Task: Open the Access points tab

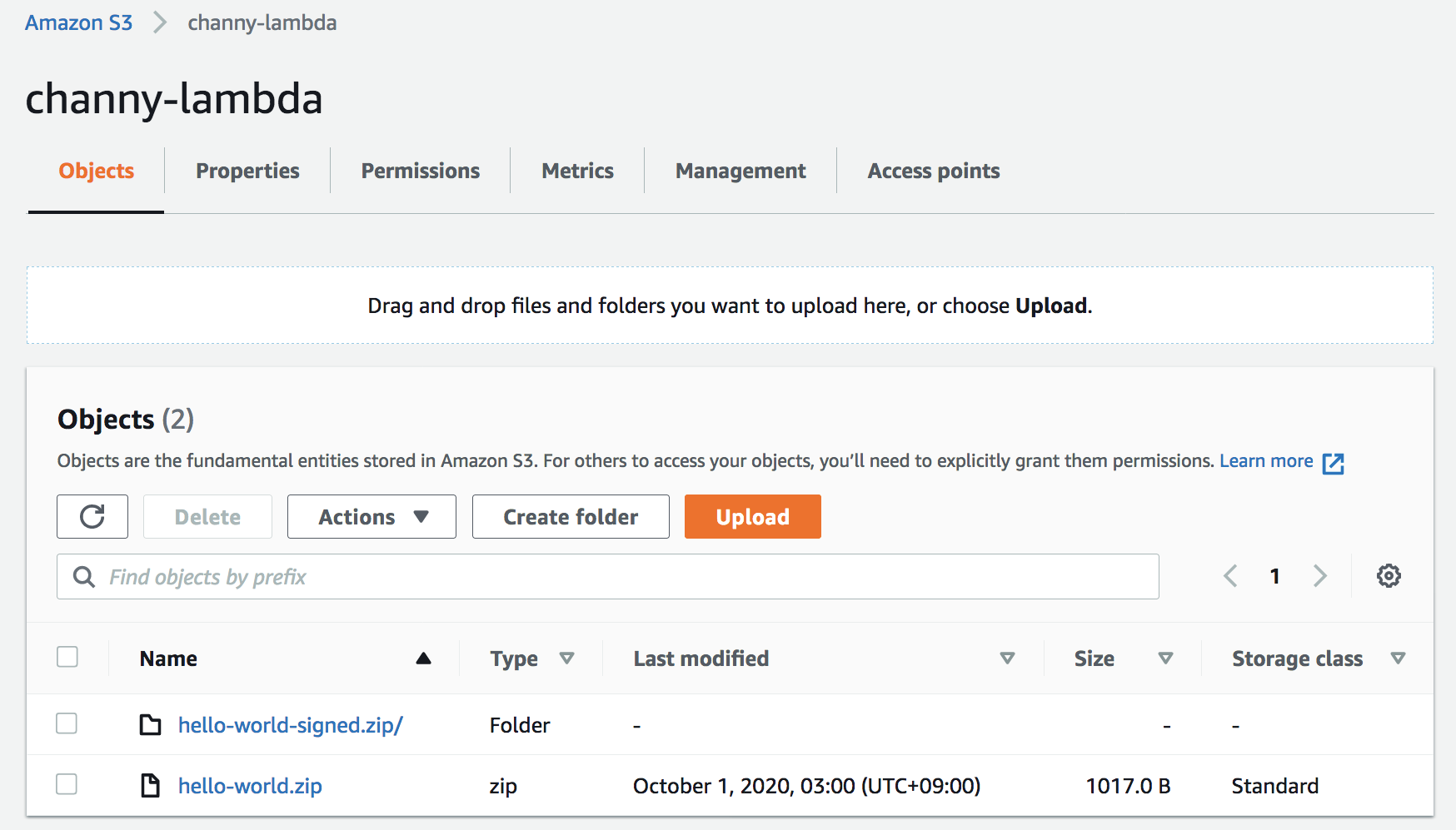Action: coord(934,171)
